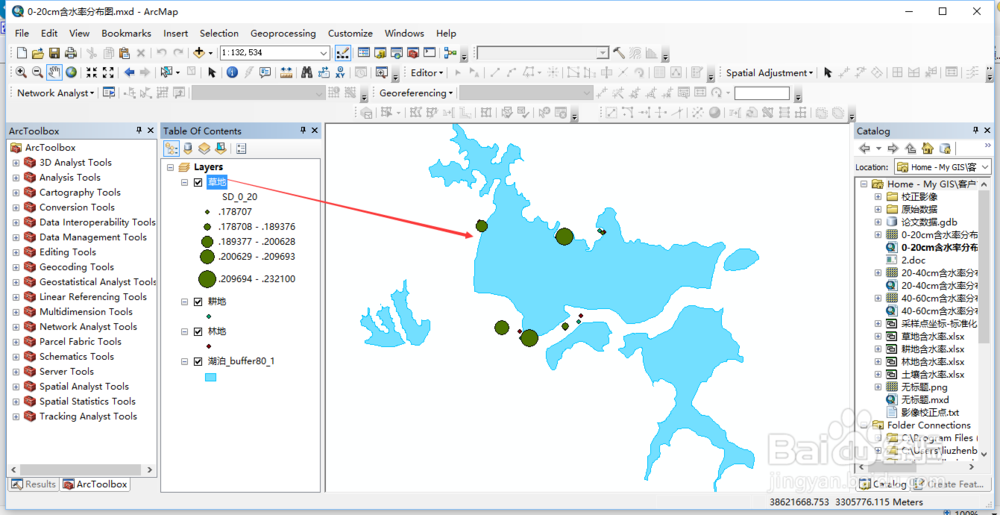
Task: Open TOC Options button
Action: [x=241, y=149]
